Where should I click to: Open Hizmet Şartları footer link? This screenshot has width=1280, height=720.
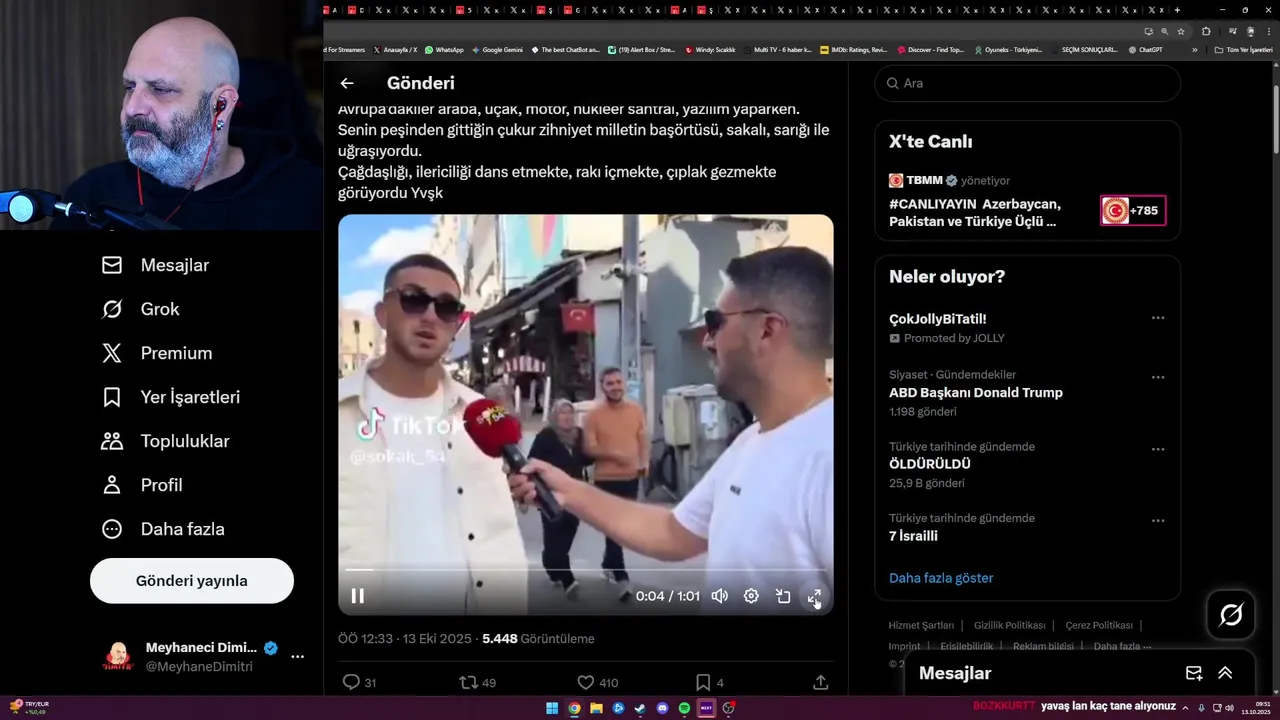point(921,625)
